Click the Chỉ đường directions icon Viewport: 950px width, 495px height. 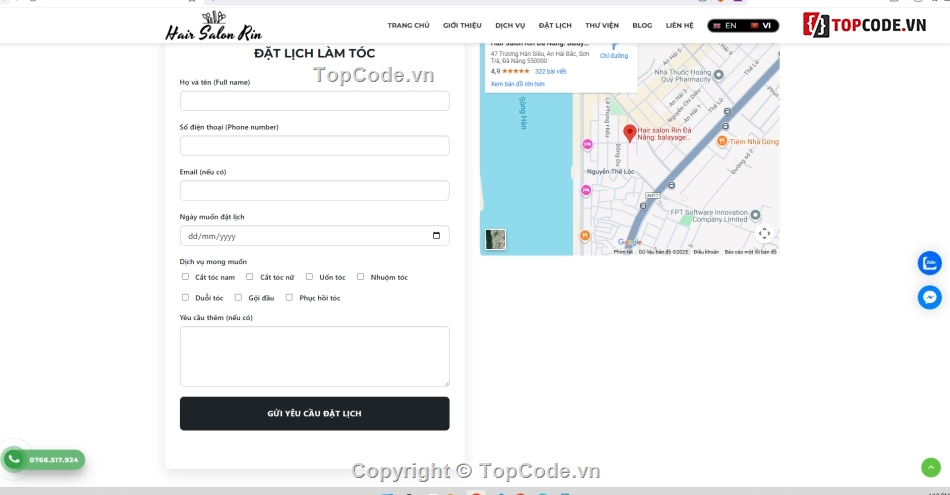(614, 46)
